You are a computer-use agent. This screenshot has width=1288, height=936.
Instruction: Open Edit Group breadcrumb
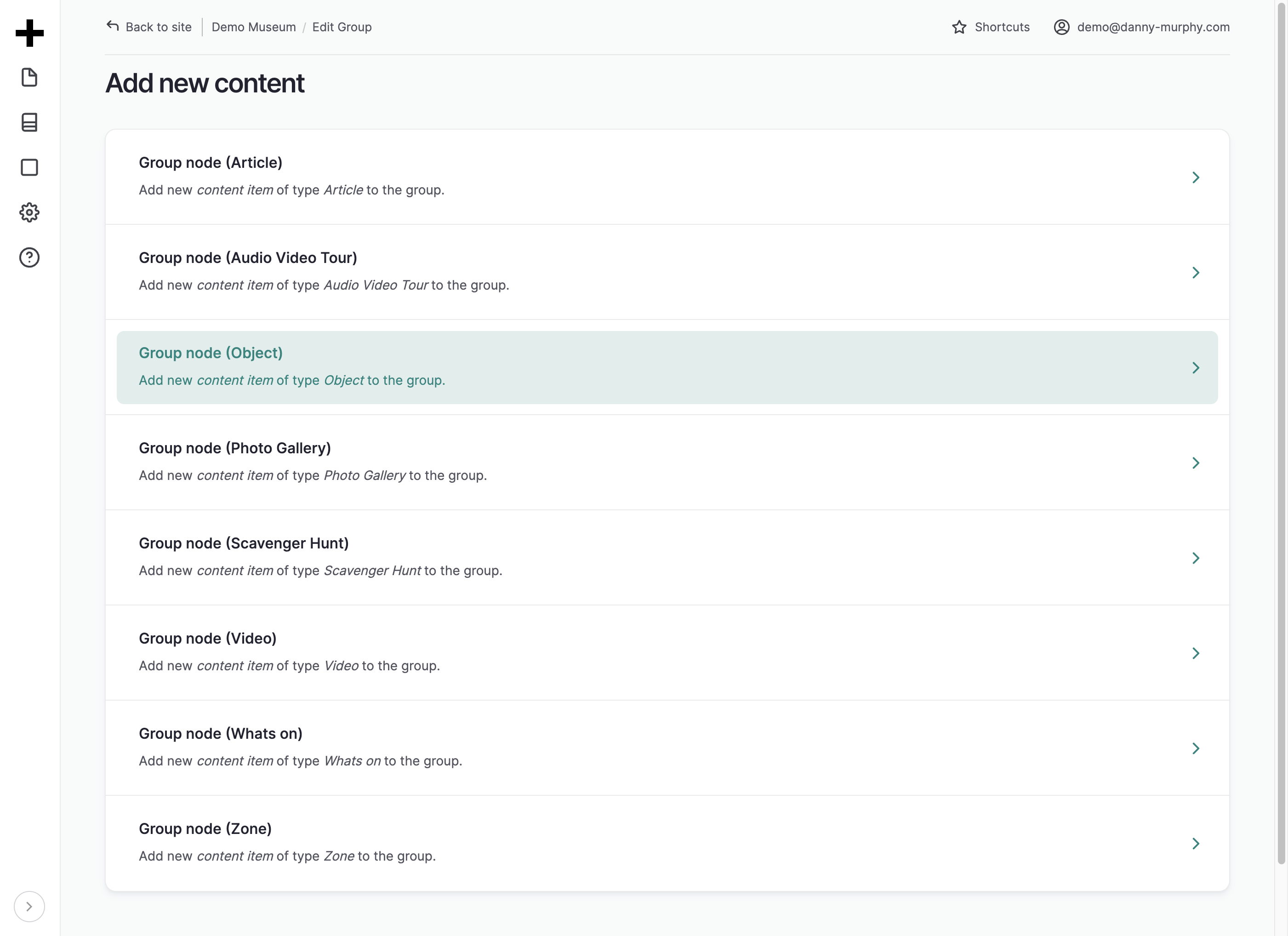pos(342,27)
